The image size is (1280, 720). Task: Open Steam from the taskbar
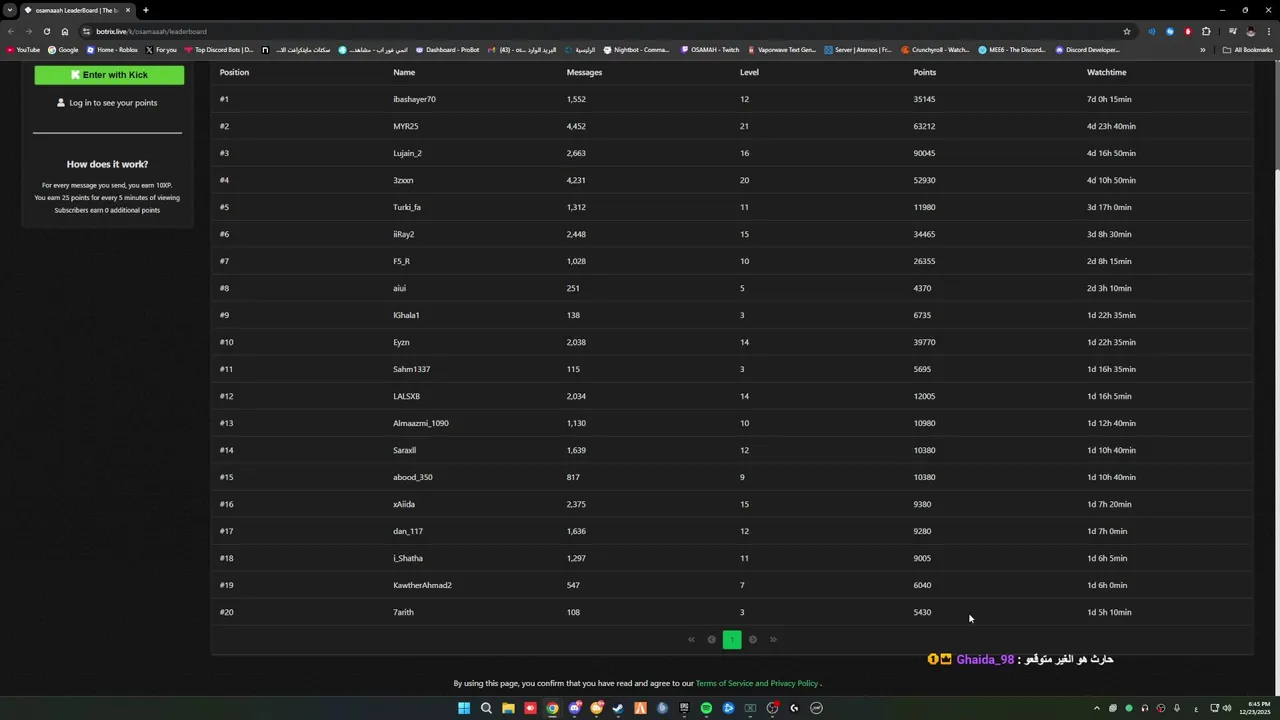pos(618,708)
